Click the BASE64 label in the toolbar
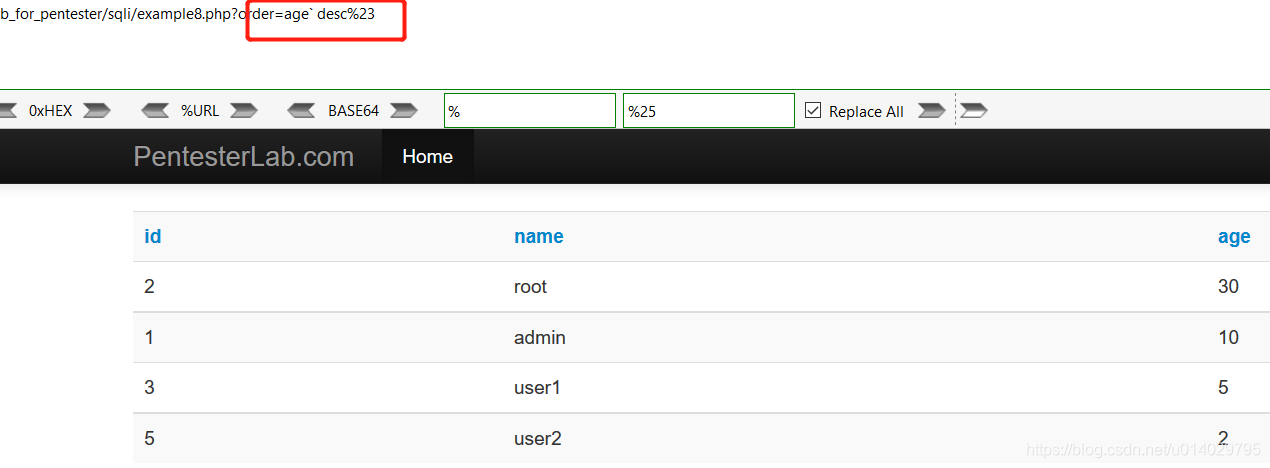The width and height of the screenshot is (1270, 468). pos(353,111)
